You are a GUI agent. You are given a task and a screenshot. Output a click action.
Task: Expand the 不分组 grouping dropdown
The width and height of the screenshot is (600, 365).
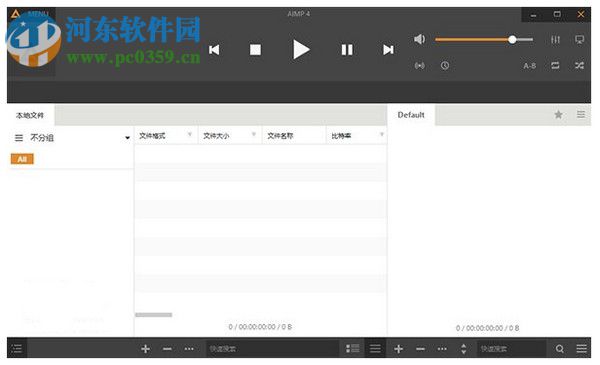pos(127,138)
